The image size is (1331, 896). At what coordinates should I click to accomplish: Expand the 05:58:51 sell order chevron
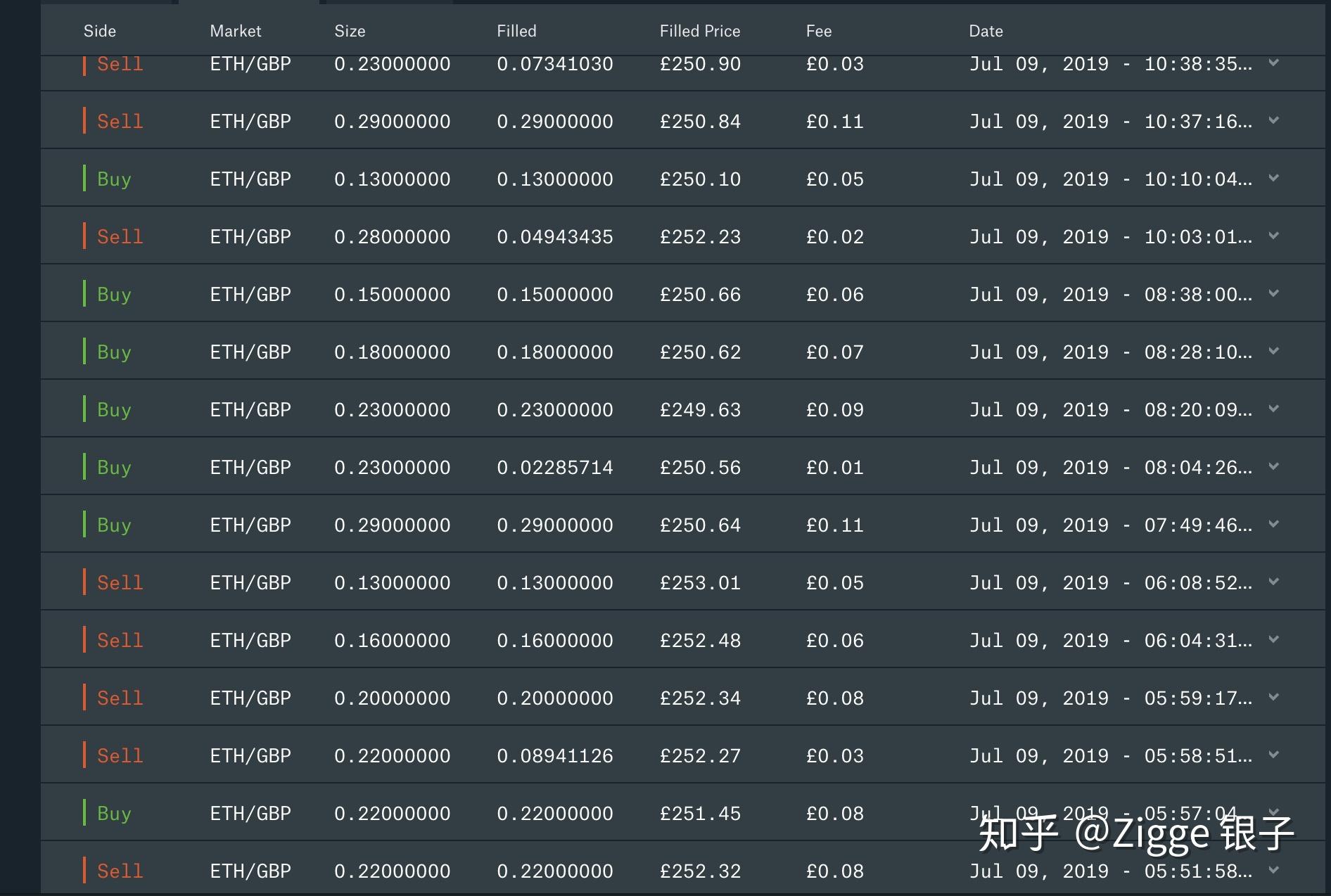[x=1273, y=755]
